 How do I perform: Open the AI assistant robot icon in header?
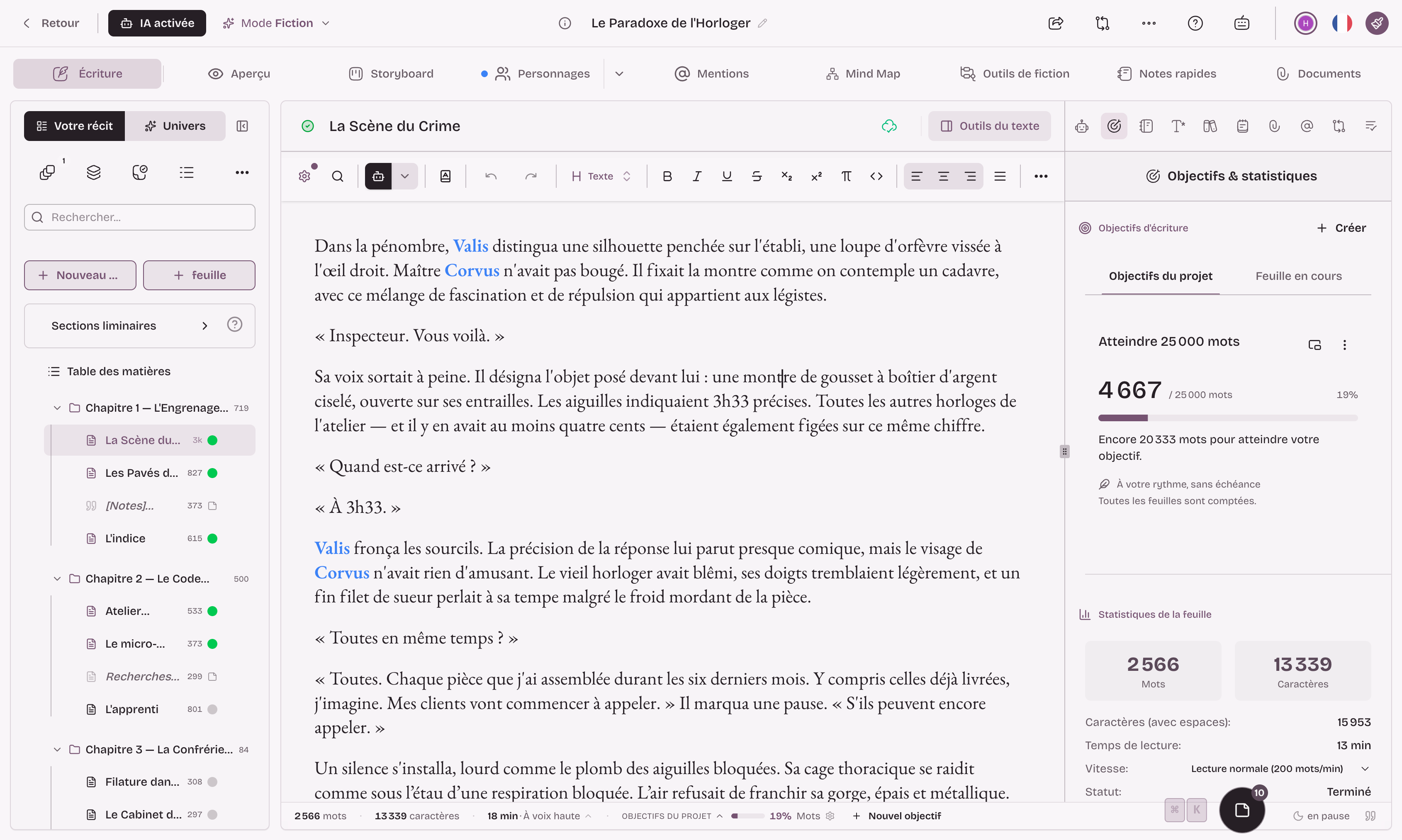point(1241,23)
